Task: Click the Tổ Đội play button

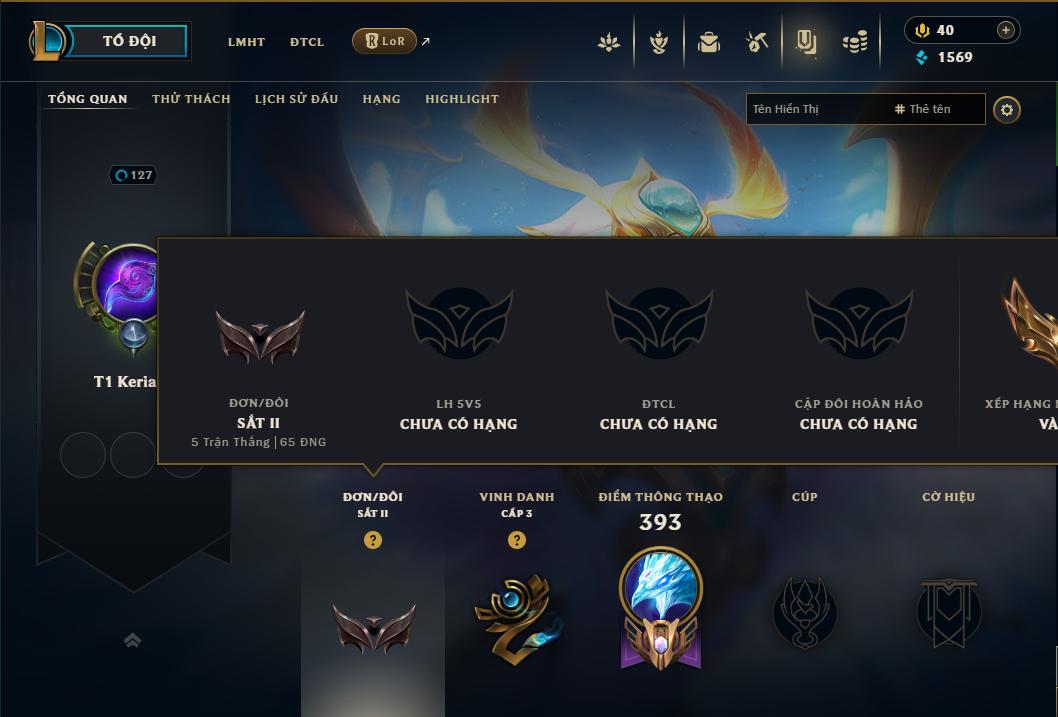Action: pyautogui.click(x=129, y=41)
